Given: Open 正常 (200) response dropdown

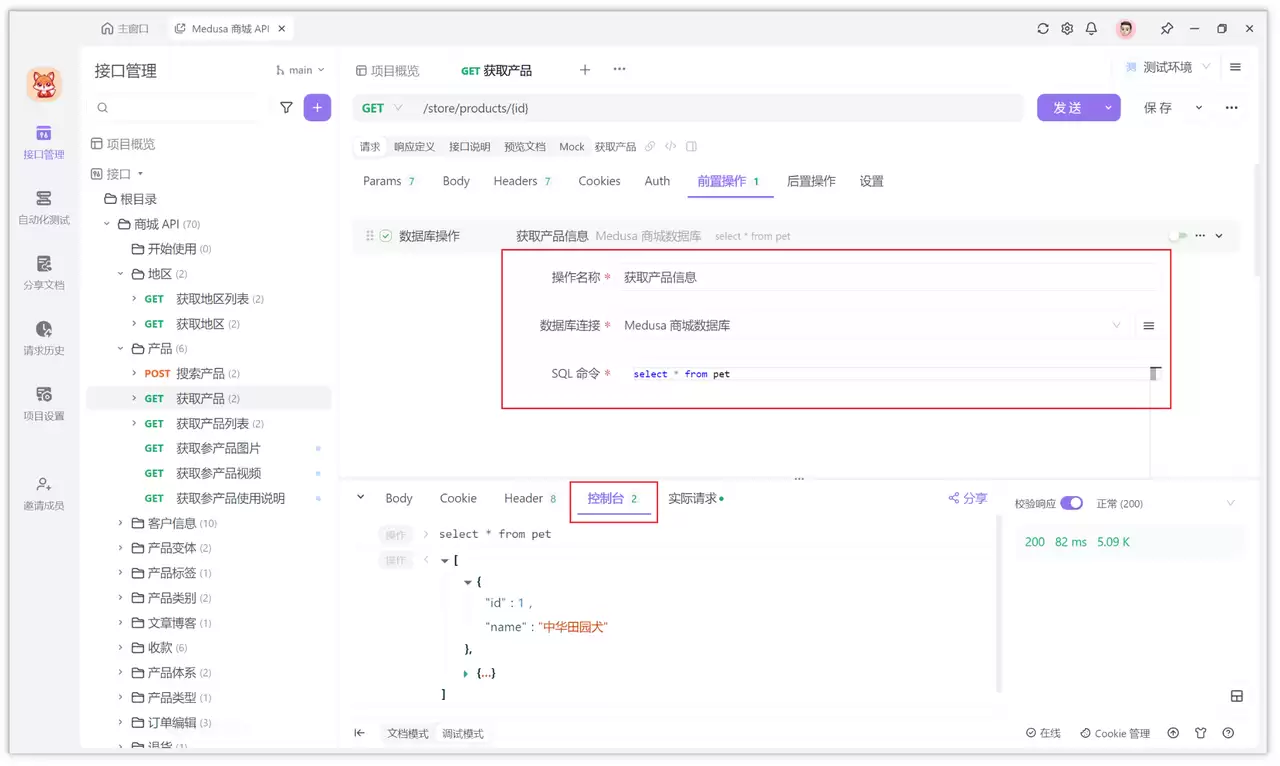Looking at the screenshot, I should (1166, 503).
